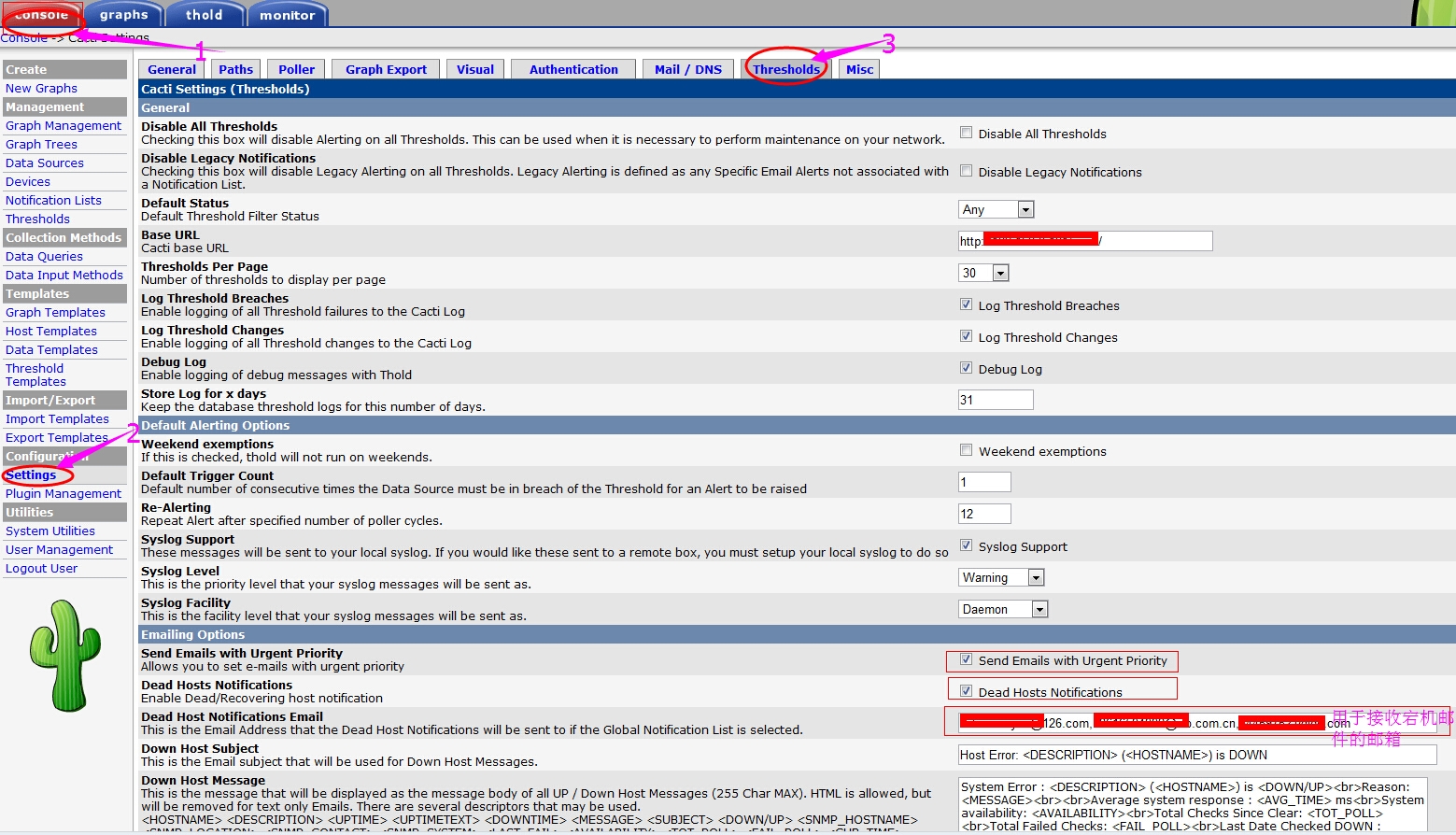Viewport: 1456px width, 835px height.
Task: Open Notification Lists link
Action: [53, 200]
